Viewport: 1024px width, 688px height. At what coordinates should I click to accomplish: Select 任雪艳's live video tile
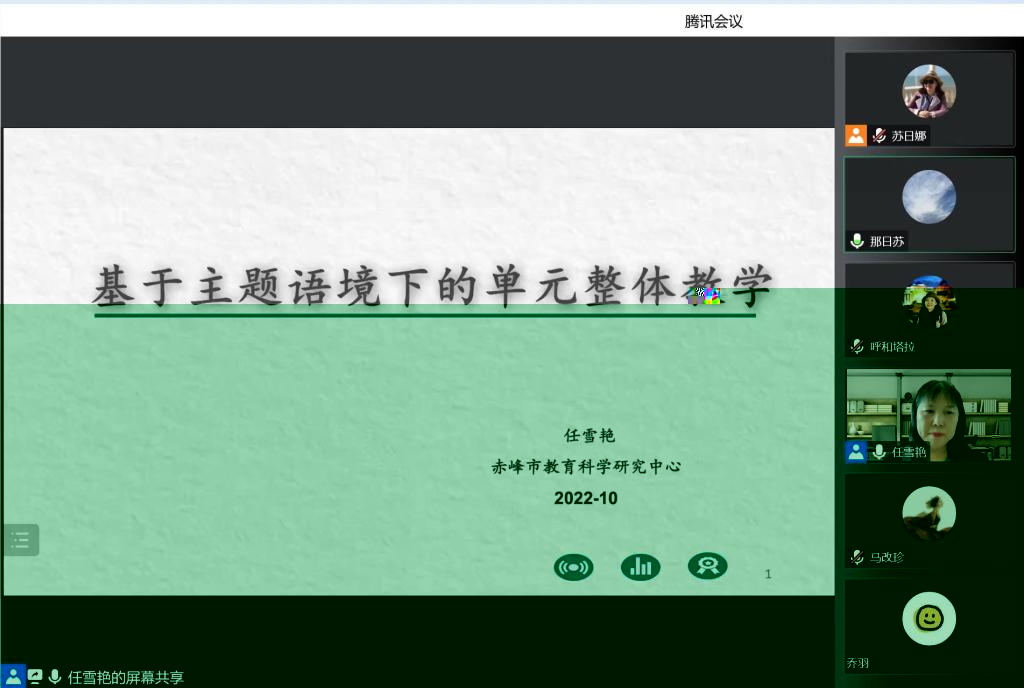(929, 415)
